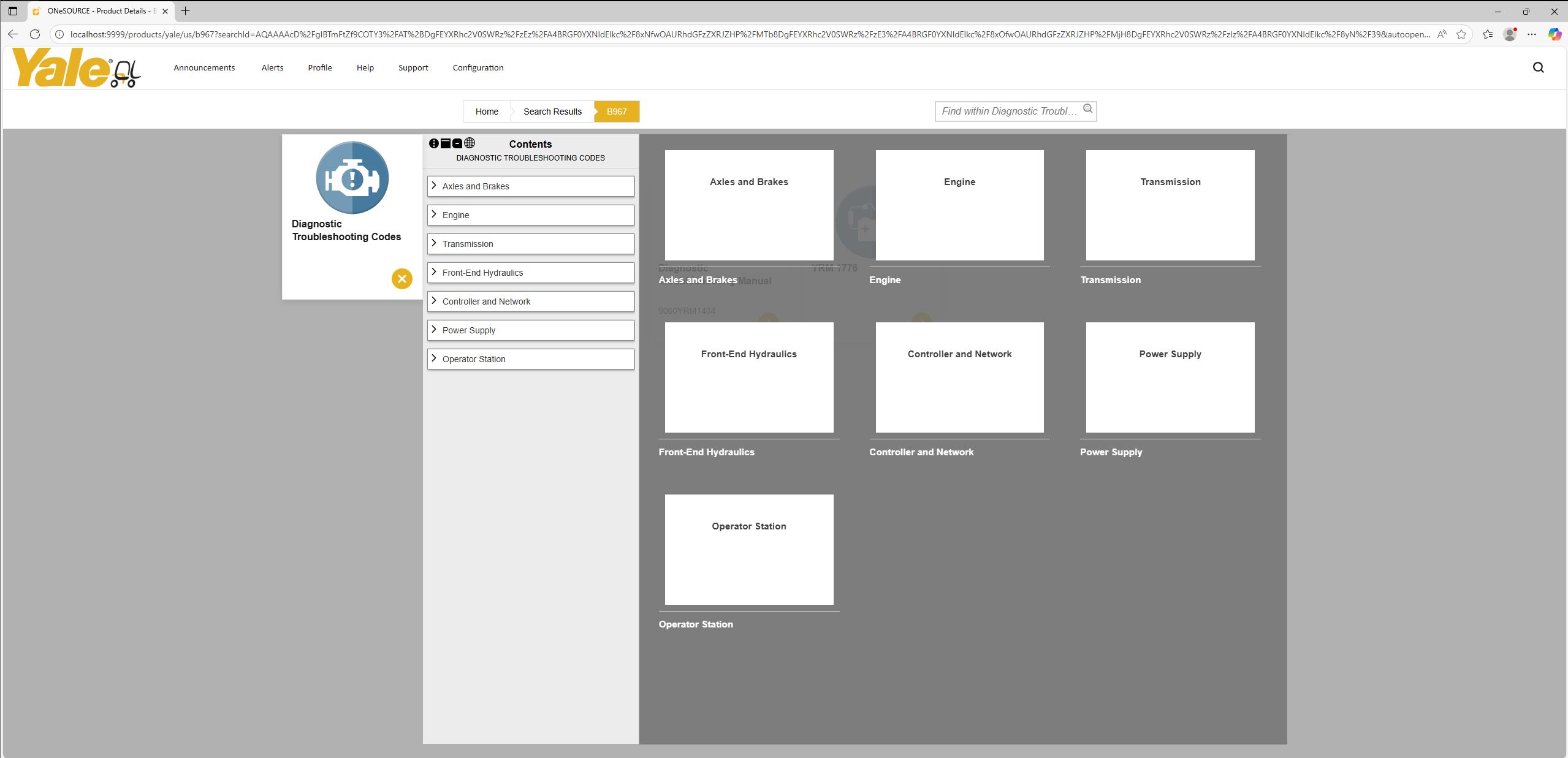This screenshot has width=1568, height=758.
Task: Click the magnifier search icon in header
Action: (x=1538, y=67)
